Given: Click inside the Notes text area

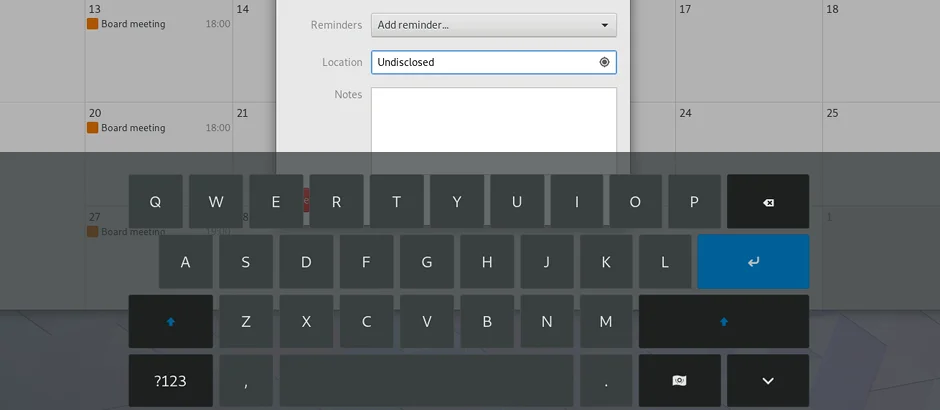Looking at the screenshot, I should pos(493,120).
